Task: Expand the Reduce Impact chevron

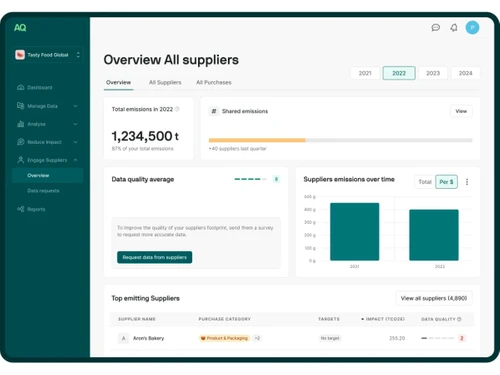Action: [x=76, y=142]
